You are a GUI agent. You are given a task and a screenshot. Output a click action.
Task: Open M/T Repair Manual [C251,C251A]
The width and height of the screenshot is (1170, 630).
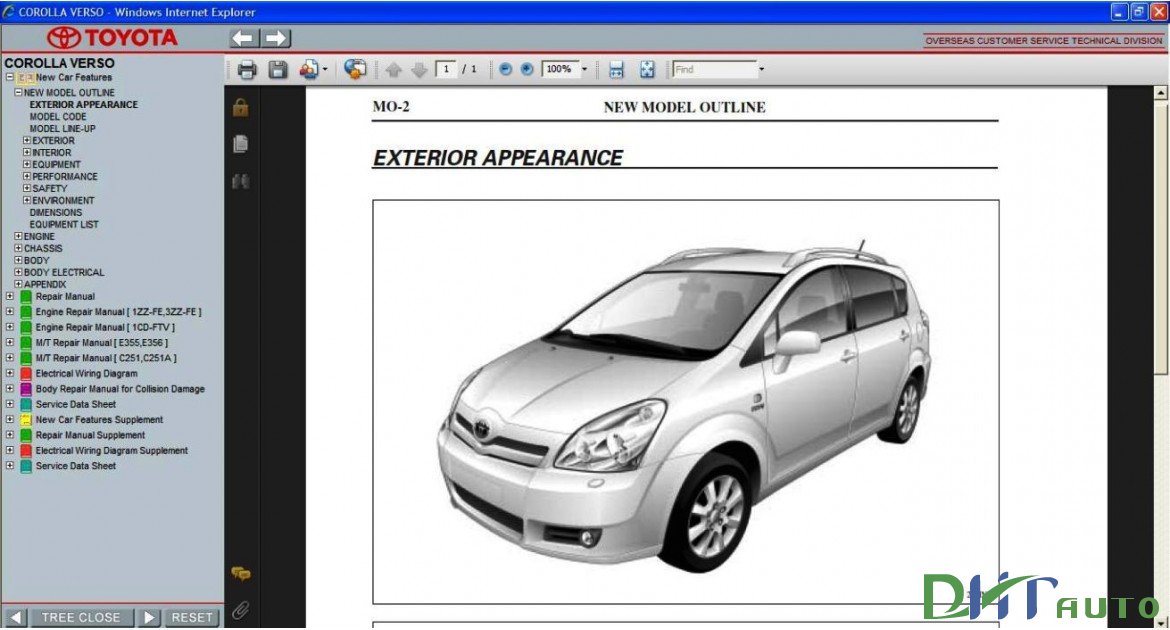(107, 358)
